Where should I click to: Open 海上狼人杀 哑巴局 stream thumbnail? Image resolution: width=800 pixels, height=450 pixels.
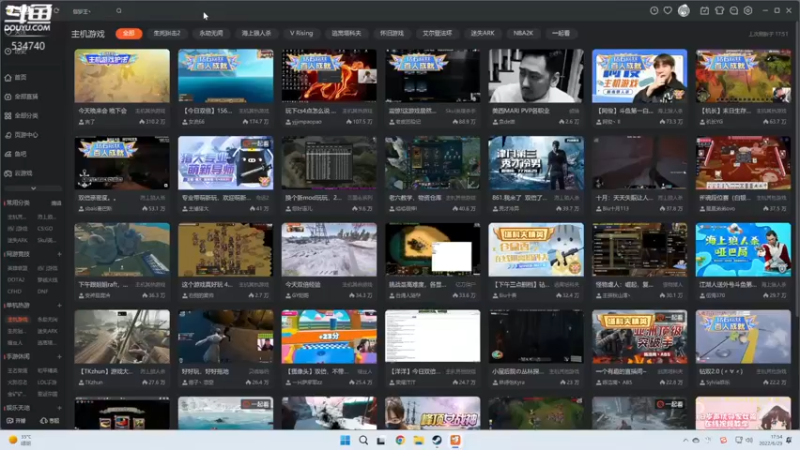click(743, 249)
